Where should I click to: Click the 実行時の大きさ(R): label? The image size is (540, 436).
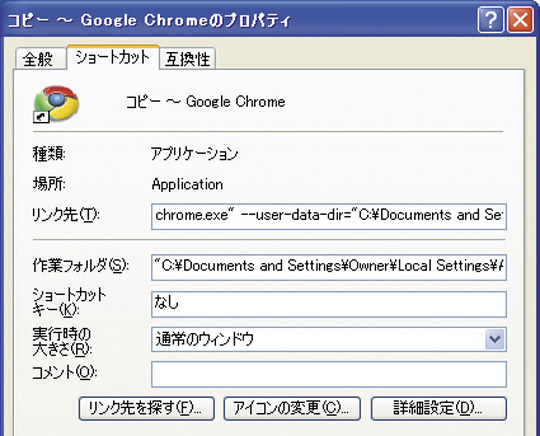coord(62,342)
